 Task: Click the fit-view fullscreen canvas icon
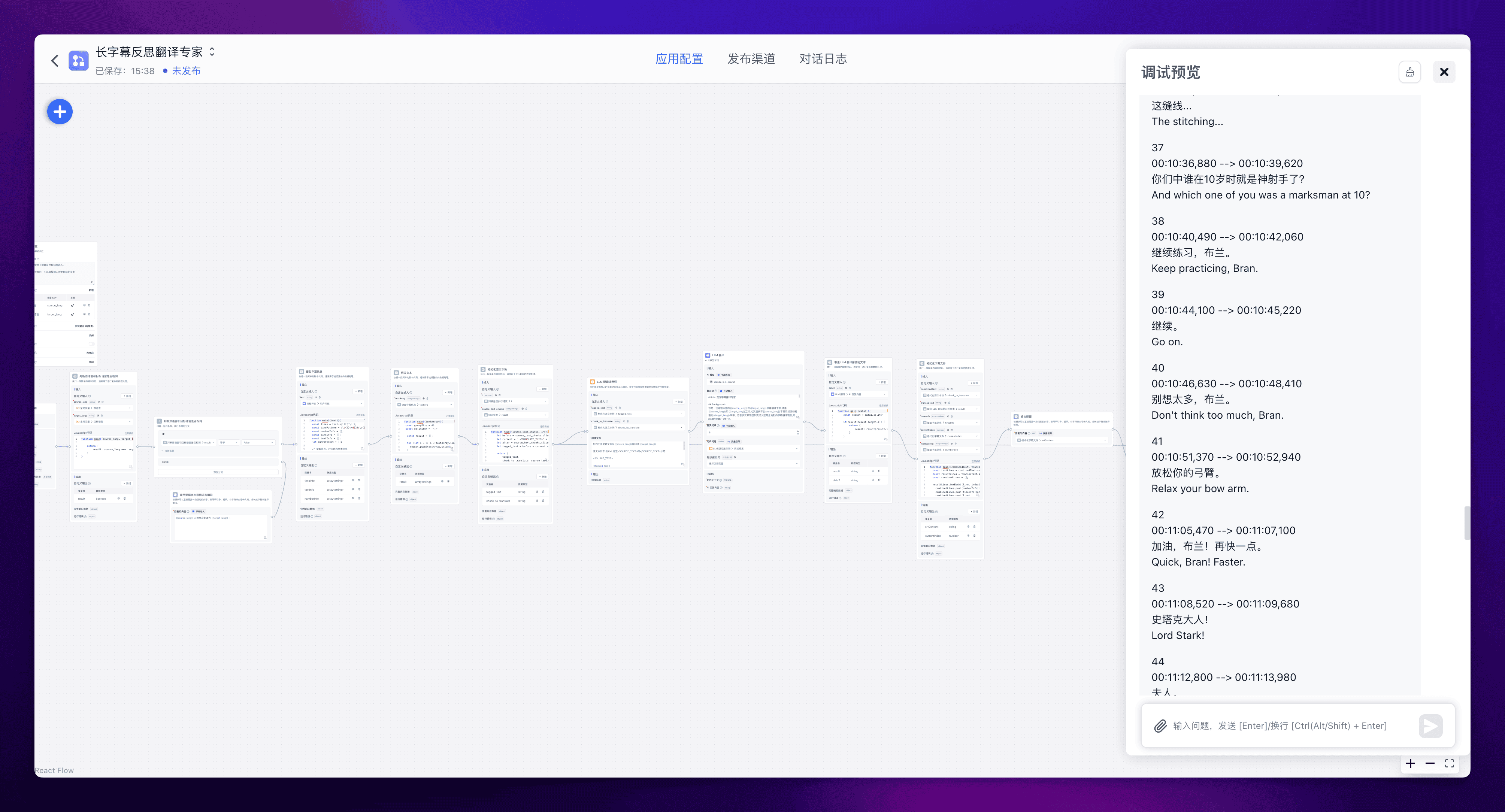coord(1450,764)
